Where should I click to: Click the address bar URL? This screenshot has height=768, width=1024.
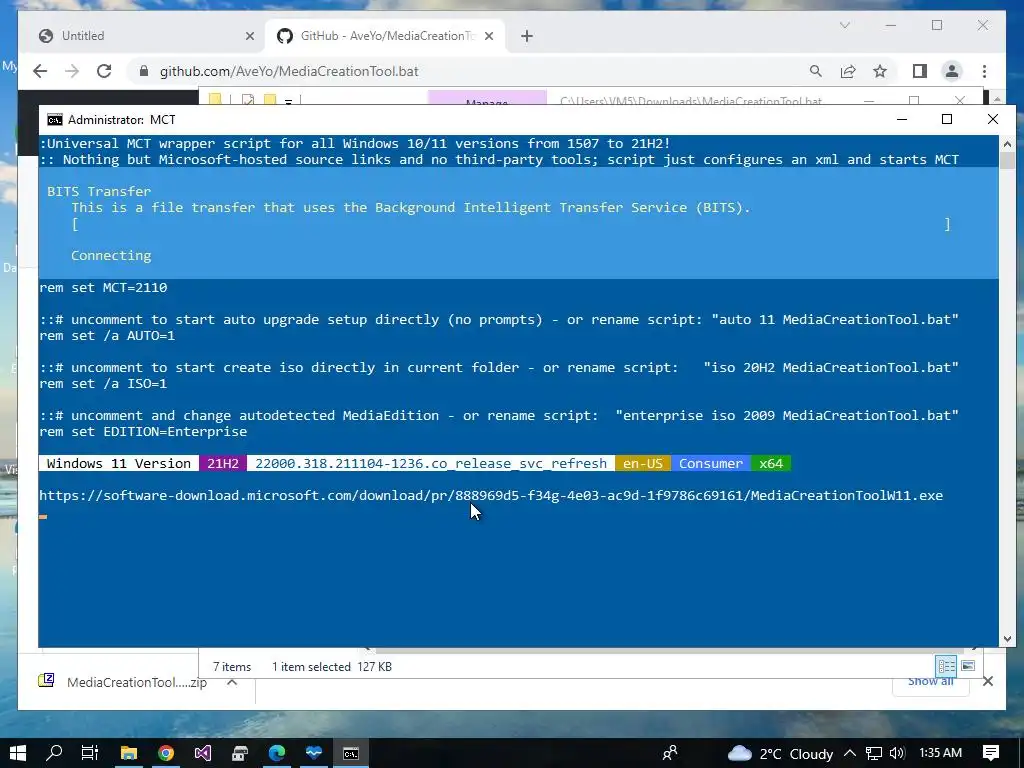point(289,71)
